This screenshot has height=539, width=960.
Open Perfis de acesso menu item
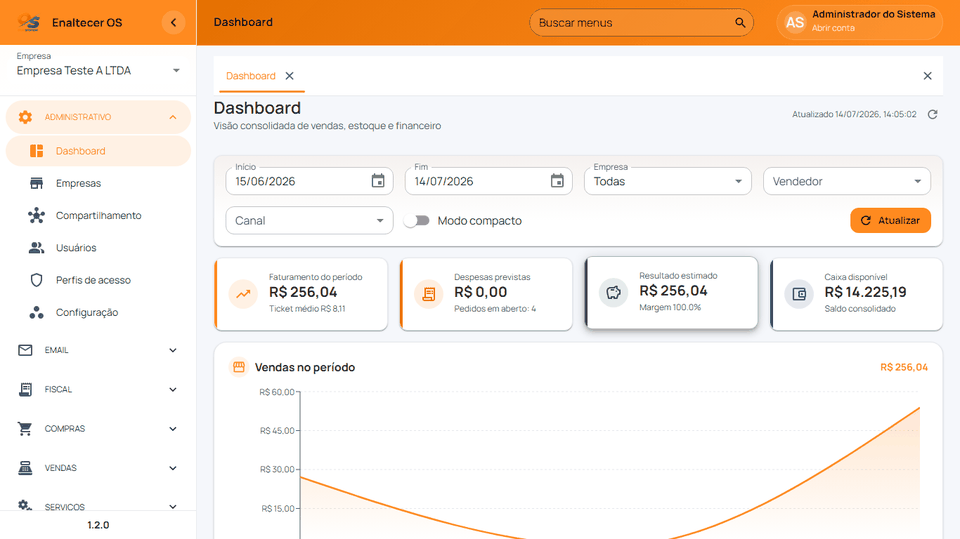tap(98, 280)
